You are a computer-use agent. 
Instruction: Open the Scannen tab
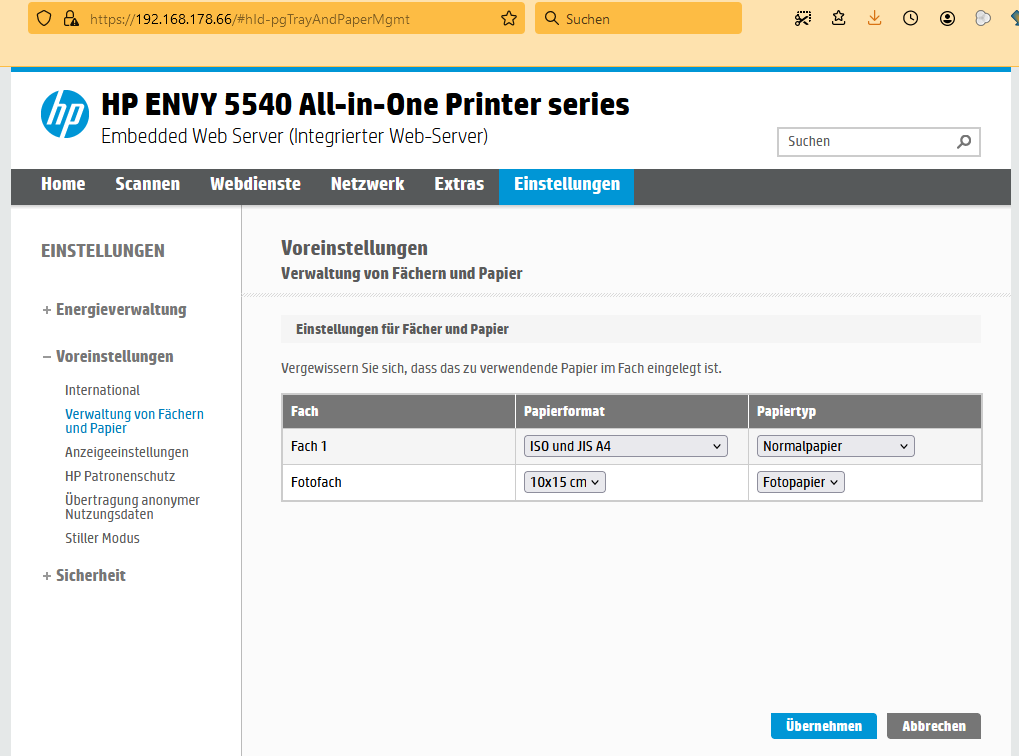(x=148, y=184)
